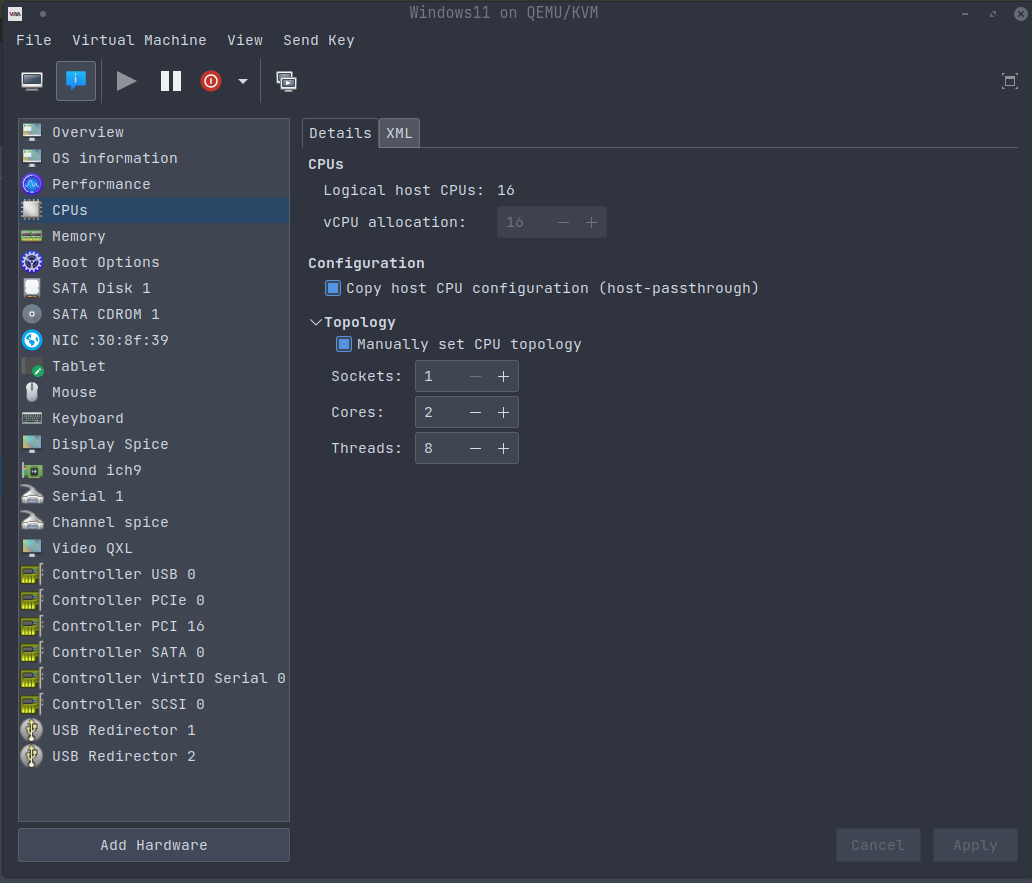This screenshot has width=1032, height=883.
Task: Select Performance in the hardware list
Action: pos(101,184)
